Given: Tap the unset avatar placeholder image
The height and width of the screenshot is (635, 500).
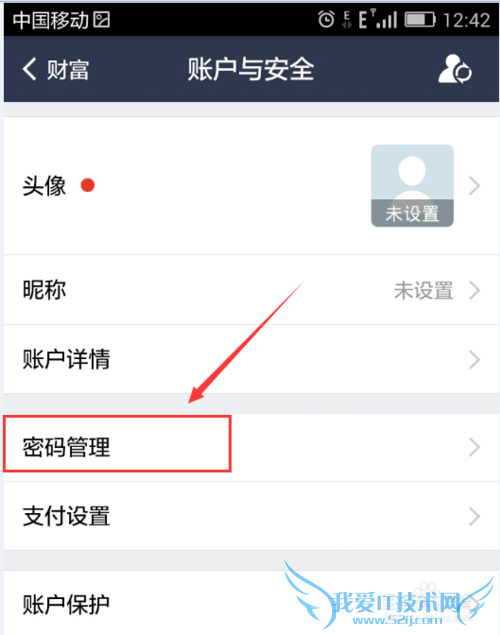Looking at the screenshot, I should pos(412,185).
